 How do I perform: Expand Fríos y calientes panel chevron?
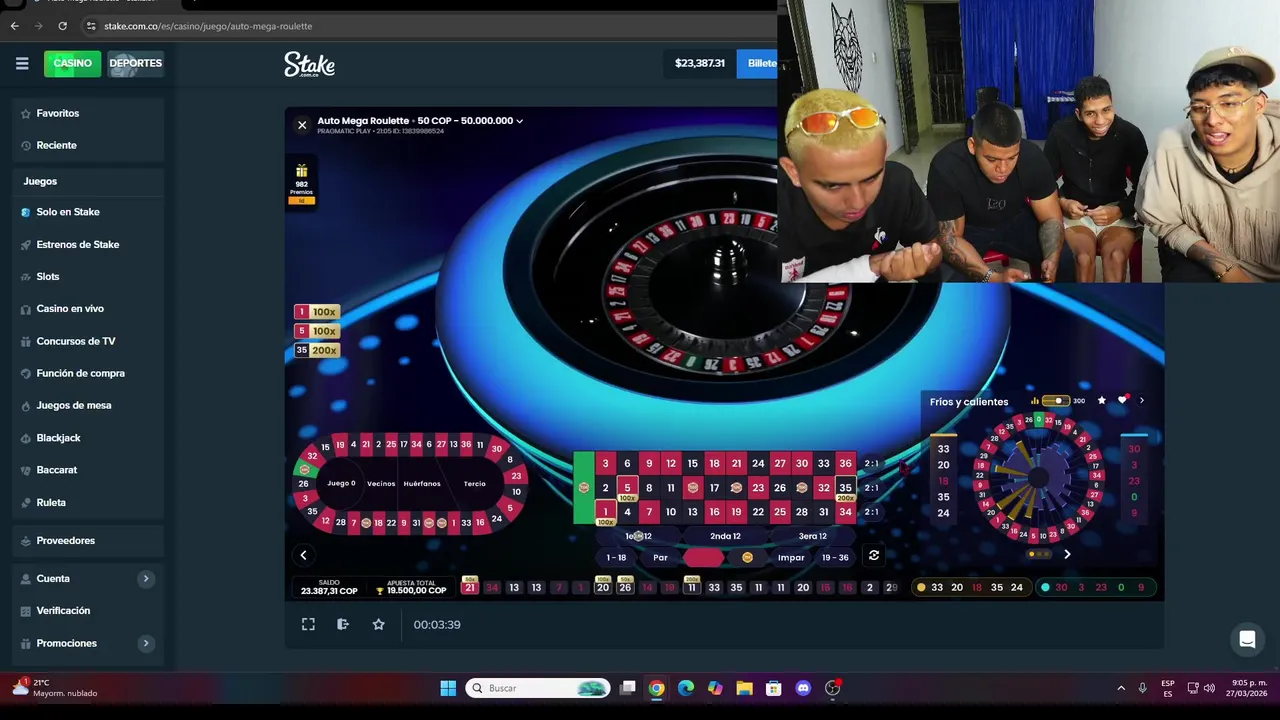[1142, 401]
